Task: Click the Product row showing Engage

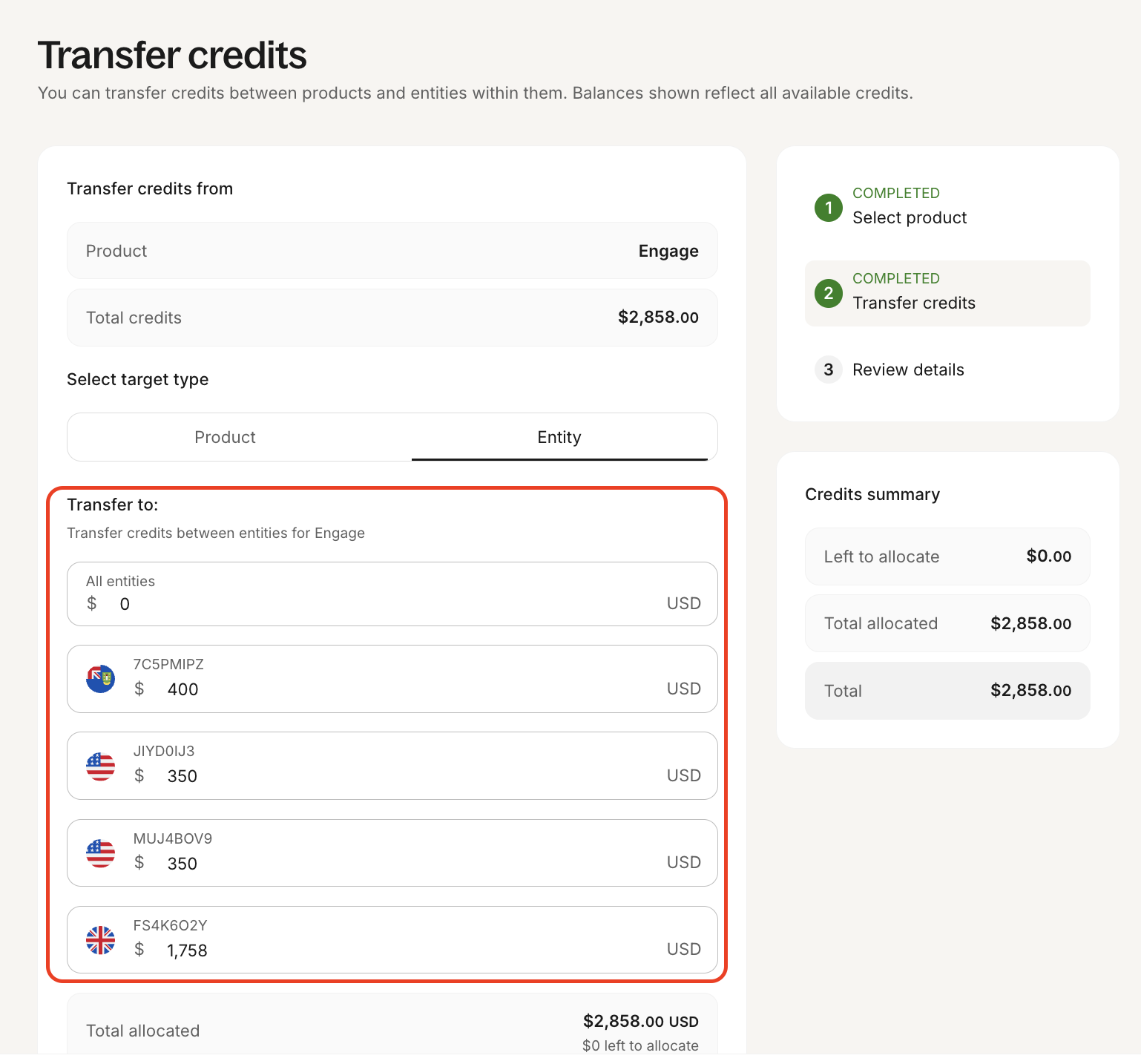Action: click(x=392, y=251)
